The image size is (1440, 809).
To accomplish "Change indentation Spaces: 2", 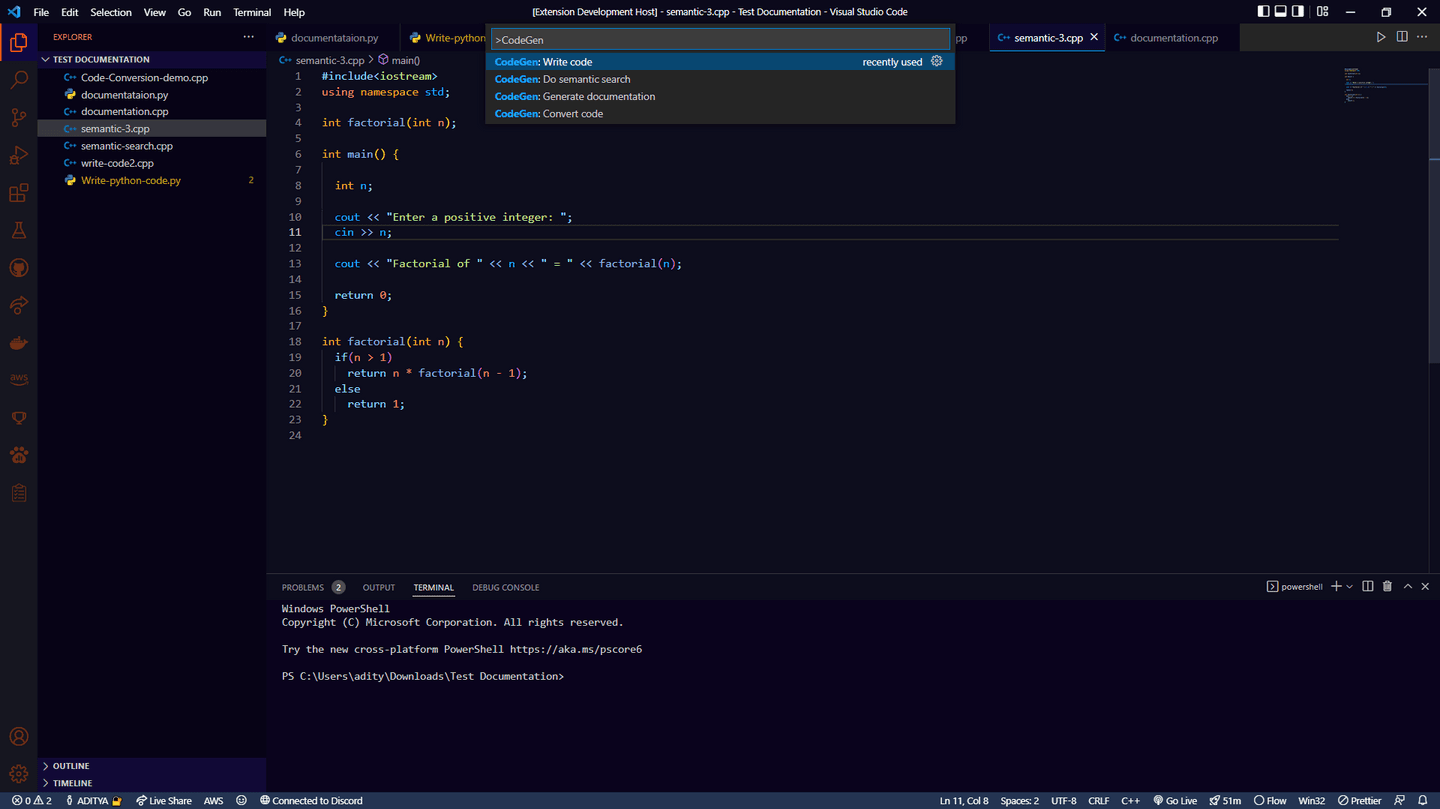I will click(1019, 801).
